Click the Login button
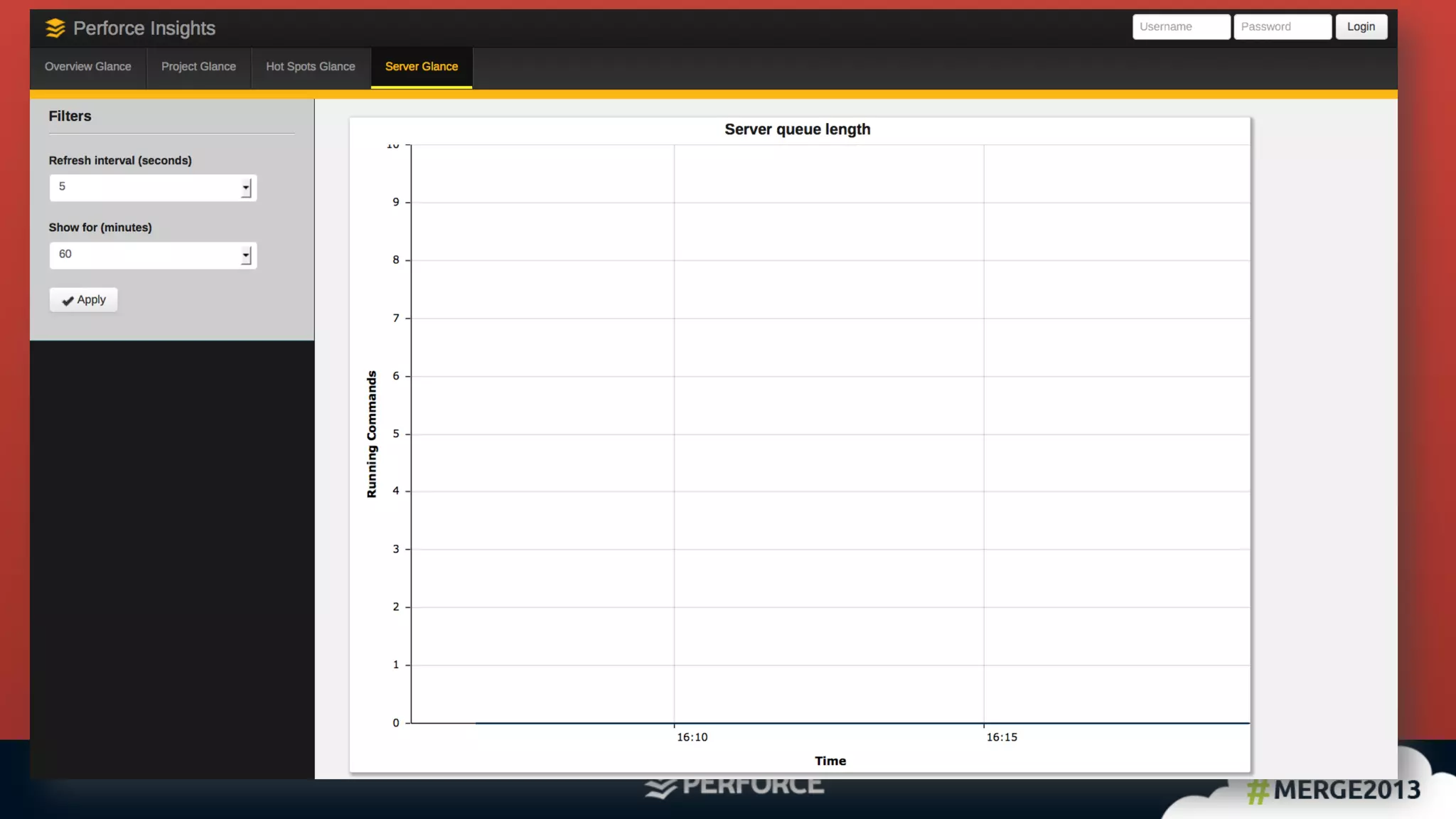Screen dimensions: 1456x819 pyautogui.click(x=1361, y=27)
